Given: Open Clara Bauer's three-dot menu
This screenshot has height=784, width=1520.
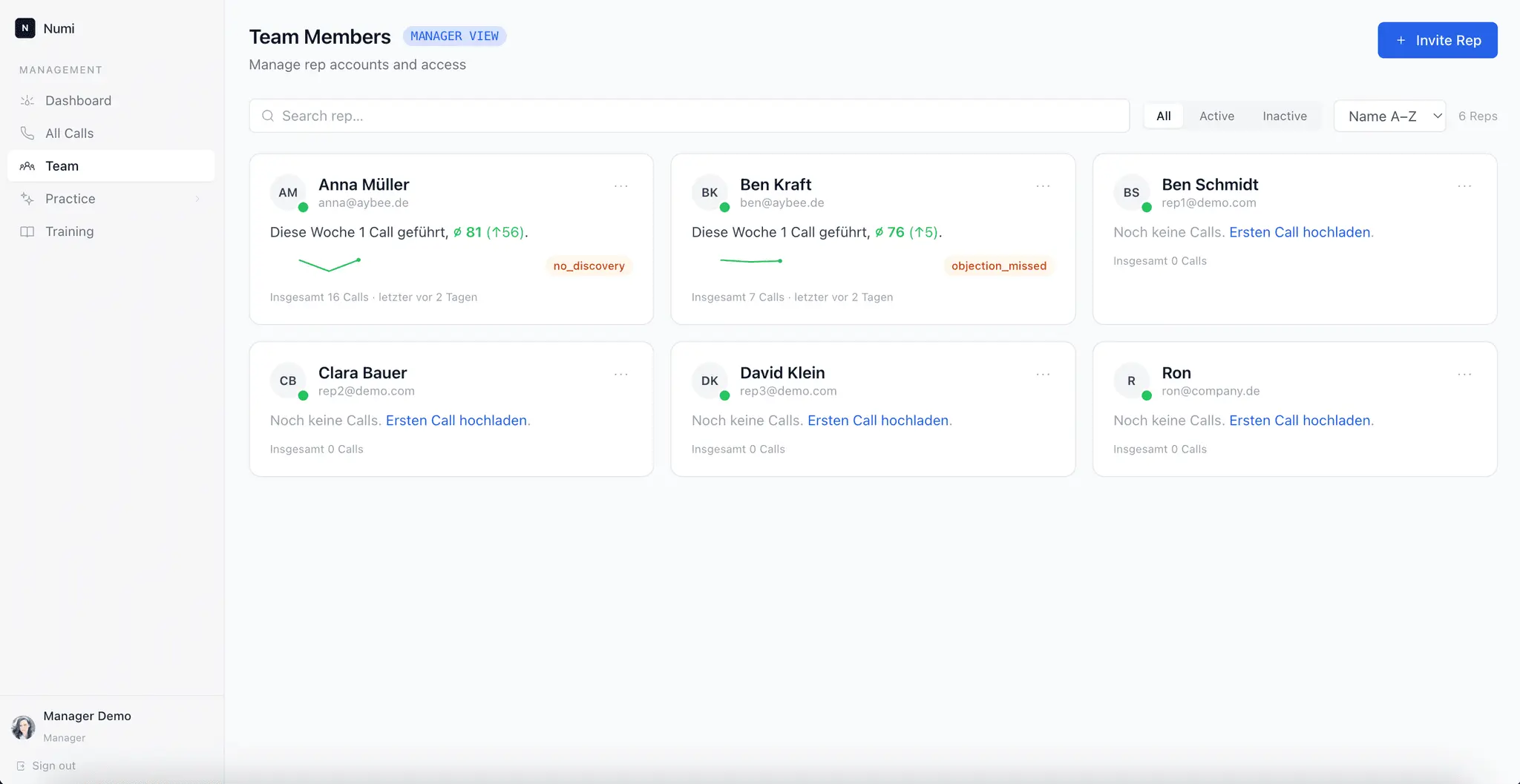Looking at the screenshot, I should pyautogui.click(x=621, y=375).
